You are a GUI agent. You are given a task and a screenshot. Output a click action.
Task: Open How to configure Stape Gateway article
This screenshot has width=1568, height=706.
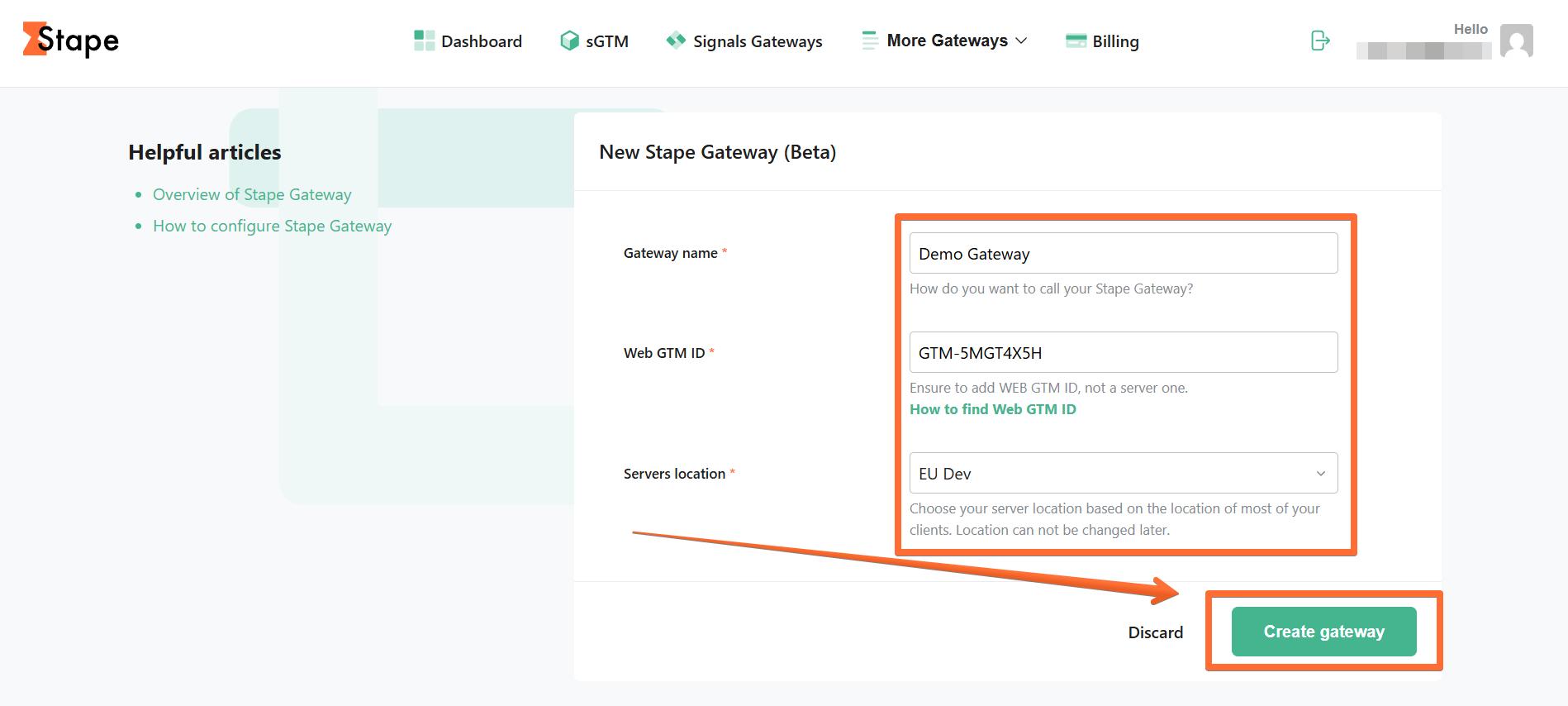tap(272, 226)
